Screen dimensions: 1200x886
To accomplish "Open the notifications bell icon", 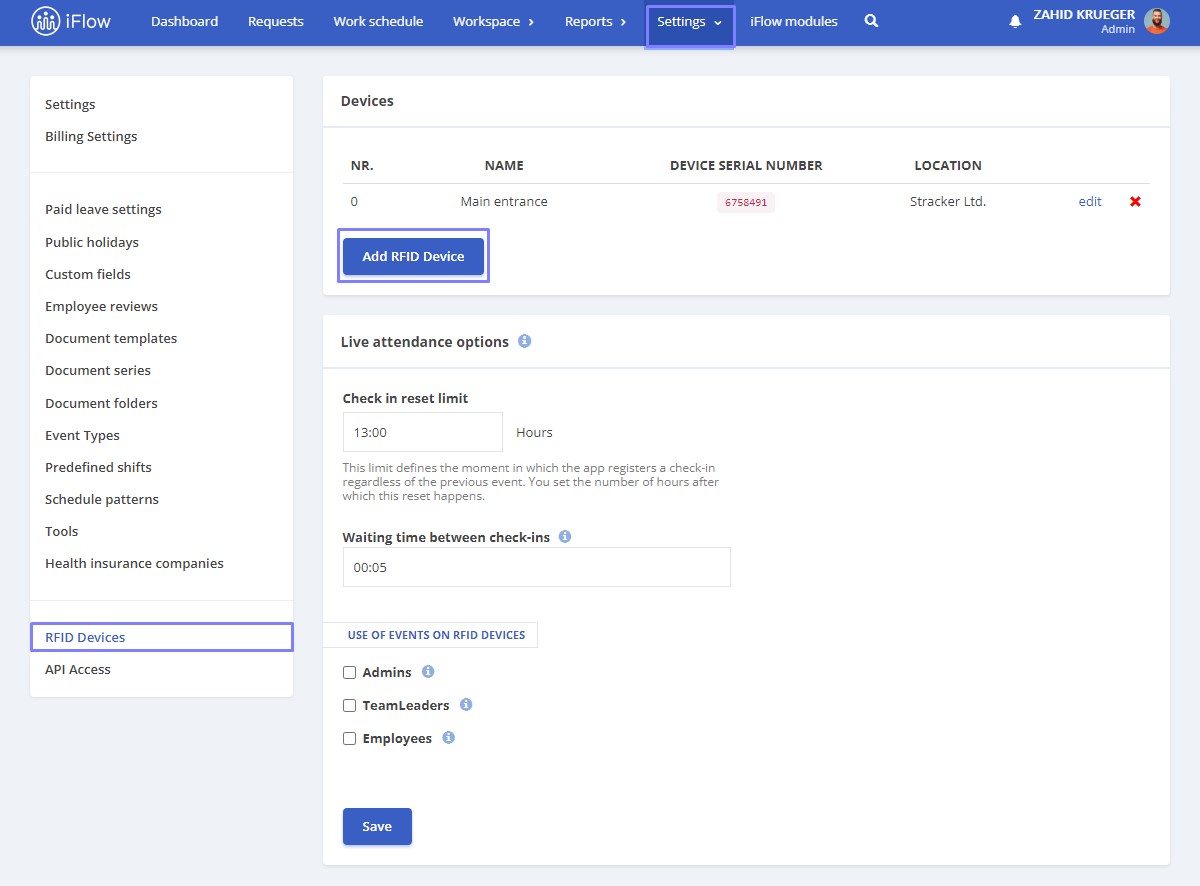I will tap(1015, 21).
